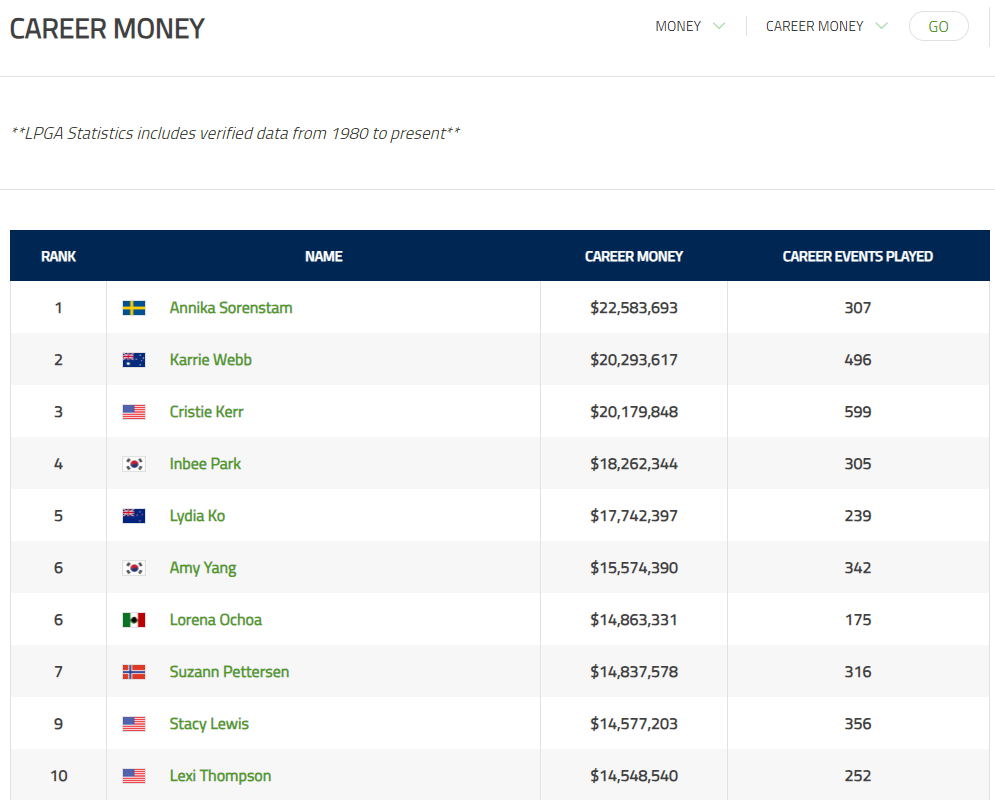
Task: Click the RANK column header
Action: [58, 256]
